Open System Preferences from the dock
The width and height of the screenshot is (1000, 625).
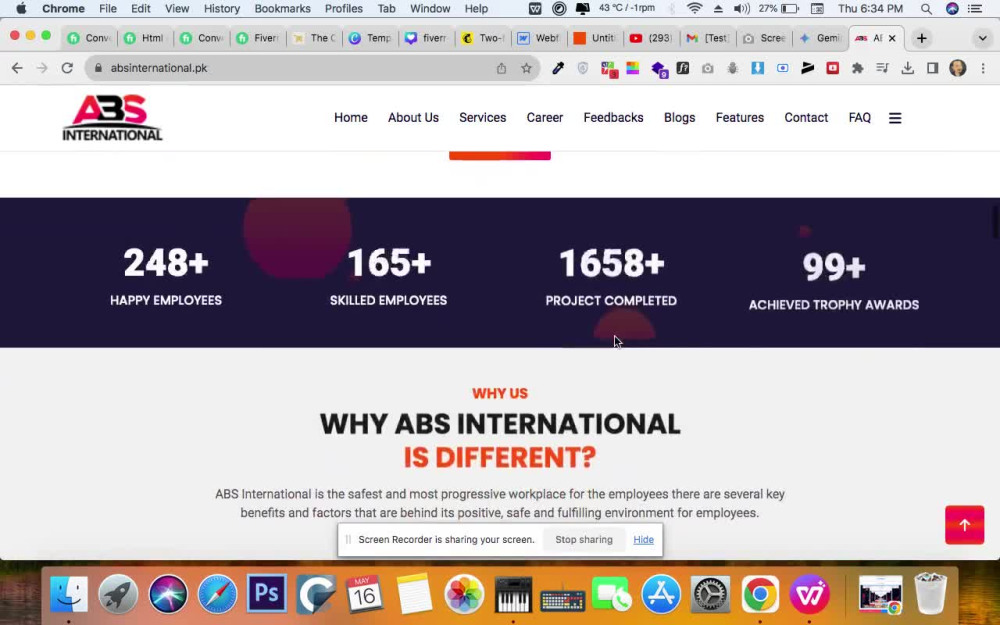(710, 594)
